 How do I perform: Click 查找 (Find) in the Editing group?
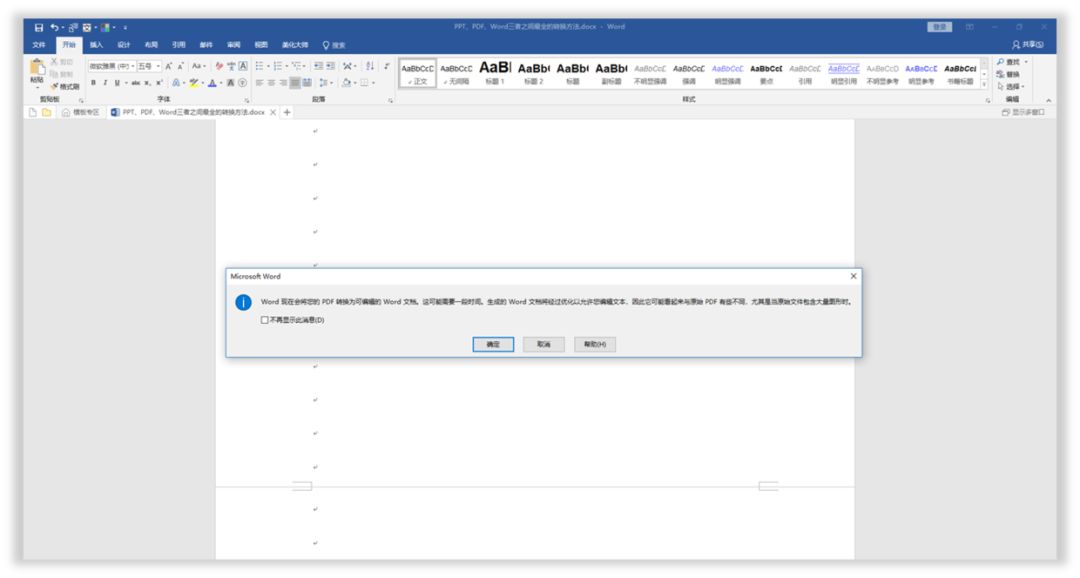[1008, 62]
